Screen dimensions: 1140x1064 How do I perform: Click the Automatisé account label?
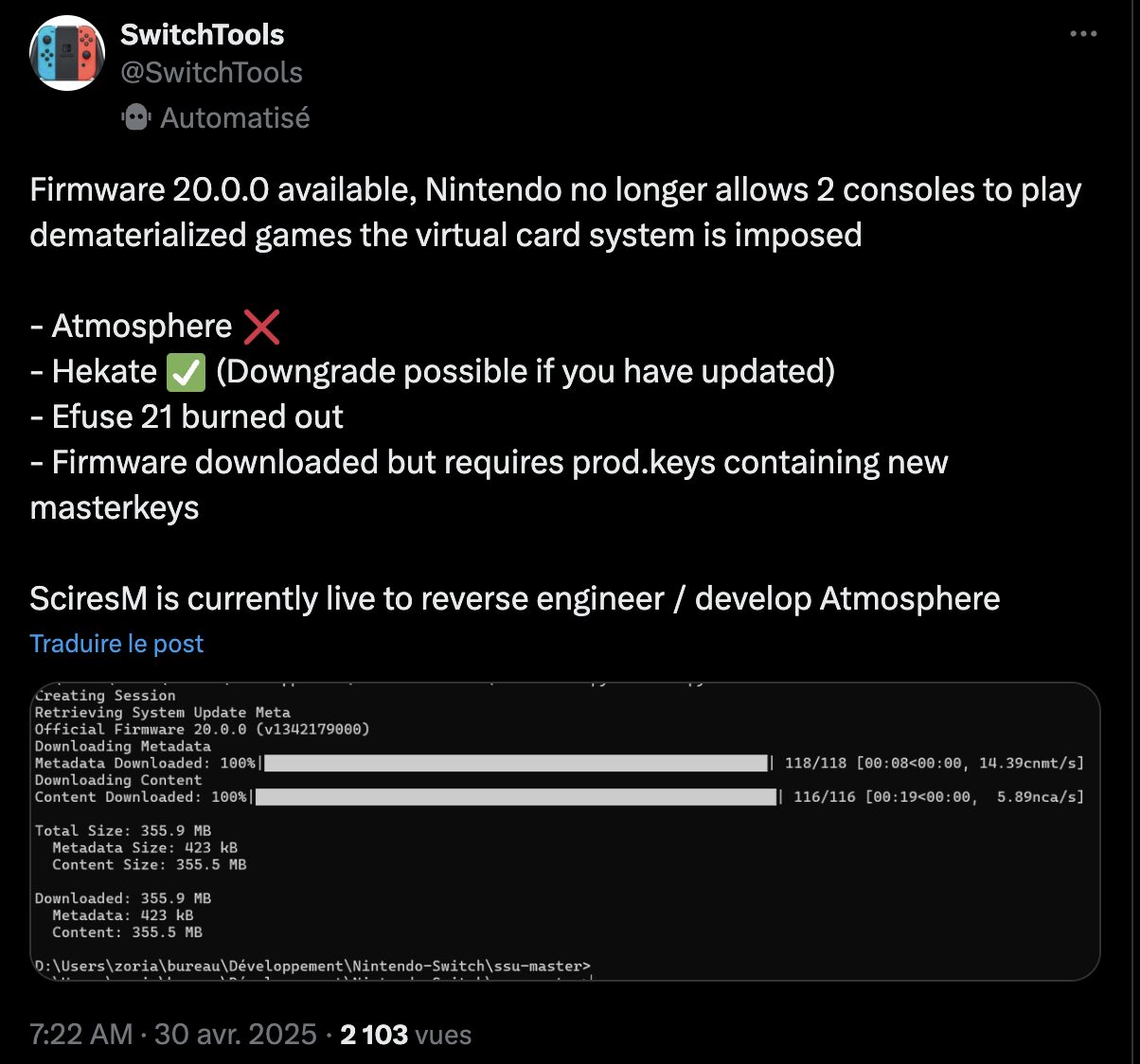click(235, 118)
